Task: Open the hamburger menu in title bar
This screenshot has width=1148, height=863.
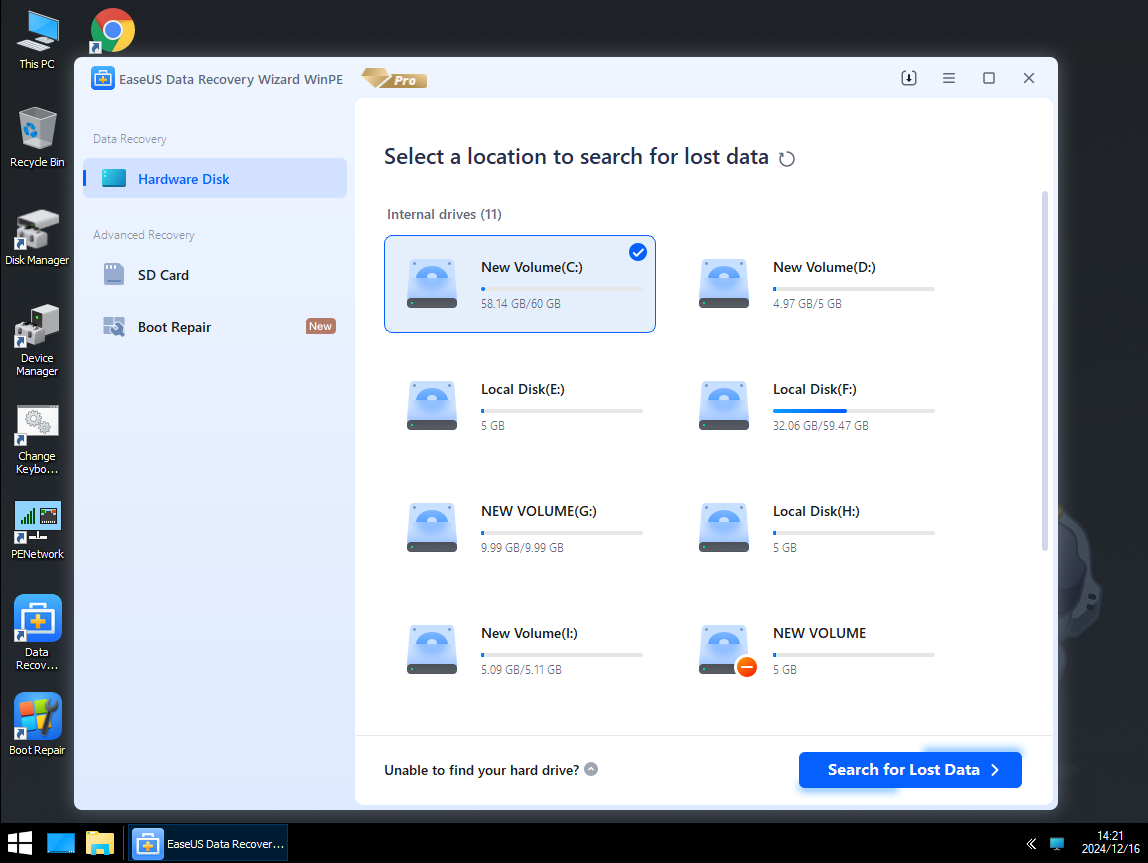Action: (x=949, y=78)
